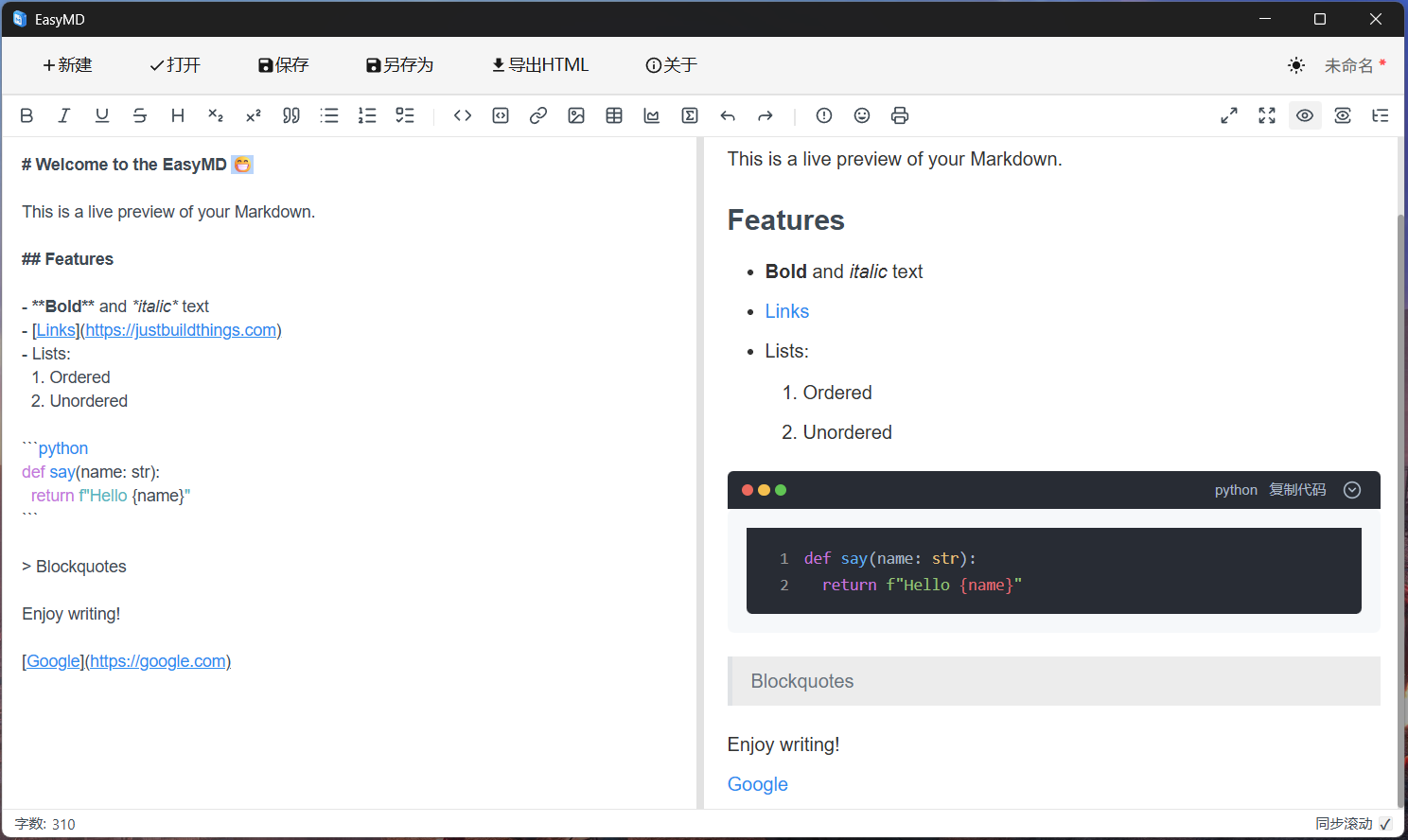Insert a math formula with the sigma icon
This screenshot has width=1408, height=840.
[690, 115]
